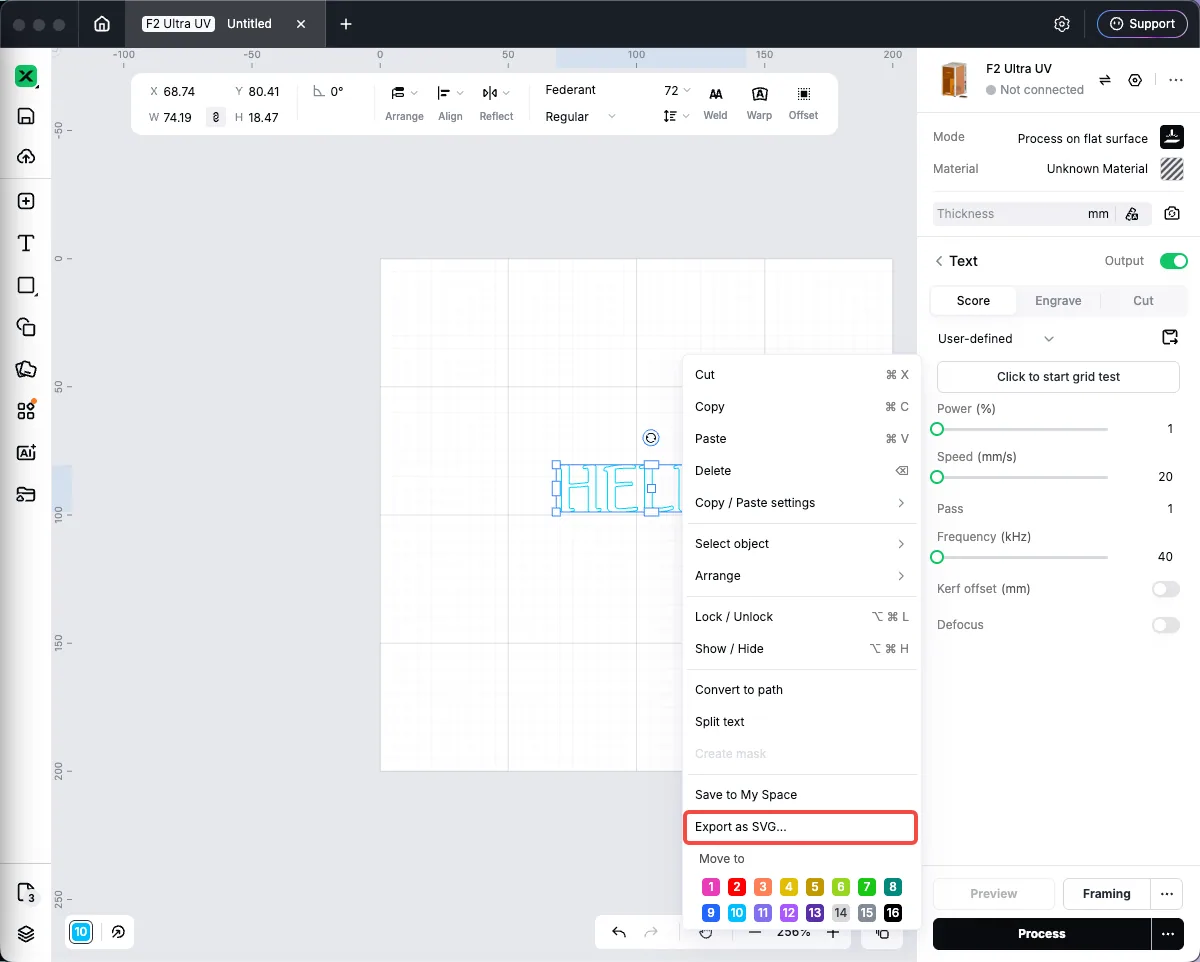This screenshot has height=962, width=1200.
Task: Click the home icon in title bar
Action: click(x=102, y=24)
